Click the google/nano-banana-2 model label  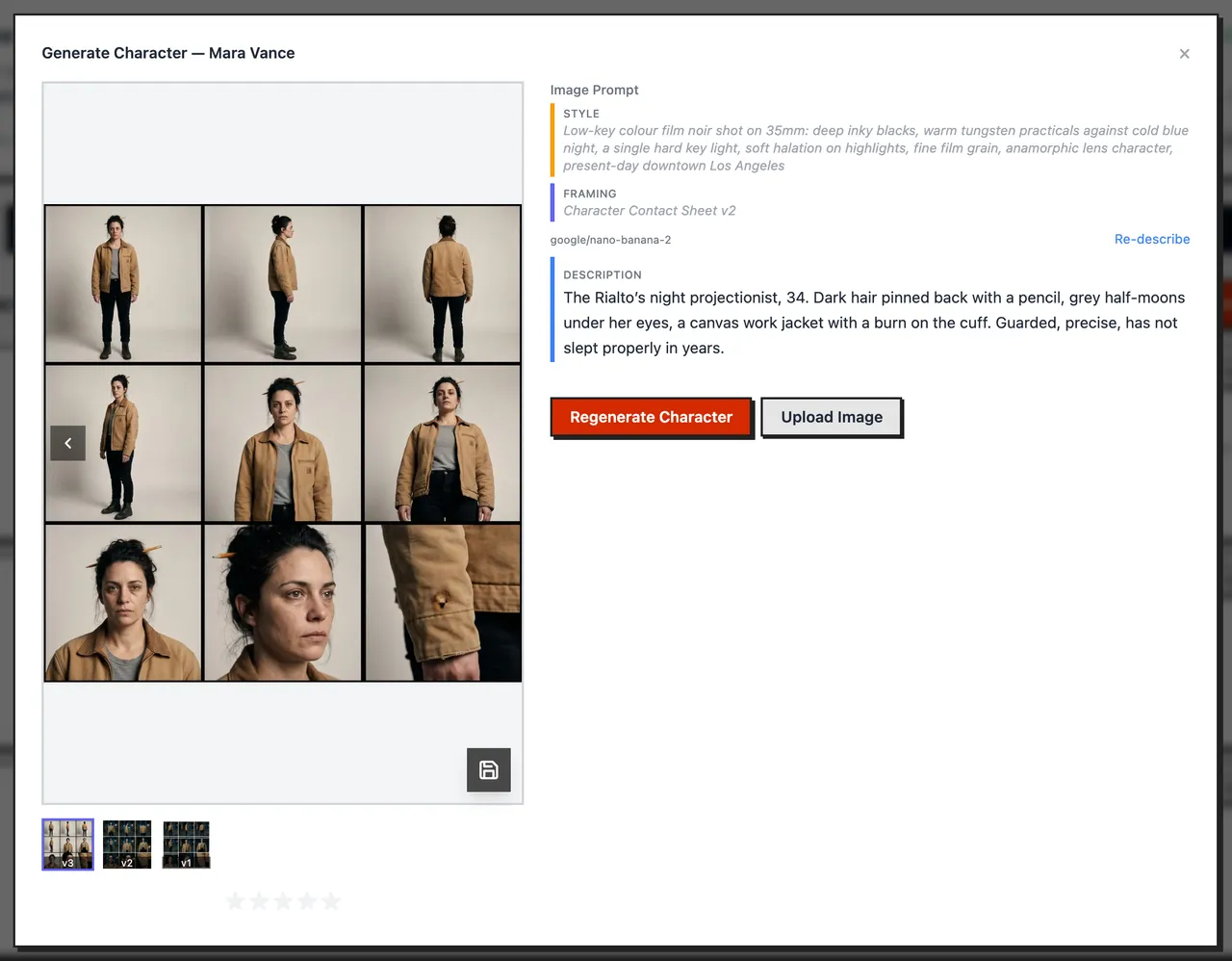click(610, 240)
